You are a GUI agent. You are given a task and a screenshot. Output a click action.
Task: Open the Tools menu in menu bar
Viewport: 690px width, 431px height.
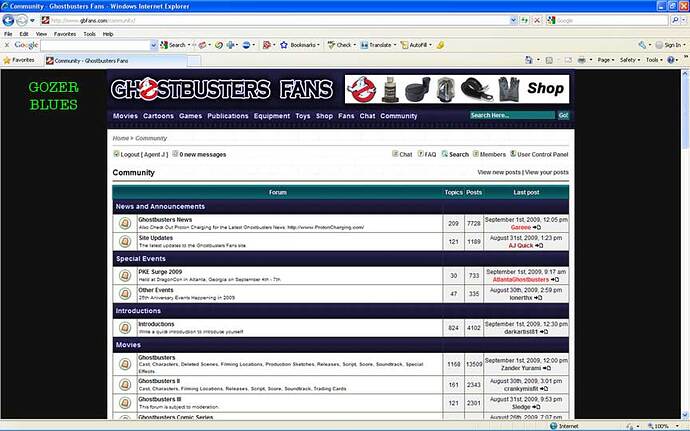click(89, 34)
